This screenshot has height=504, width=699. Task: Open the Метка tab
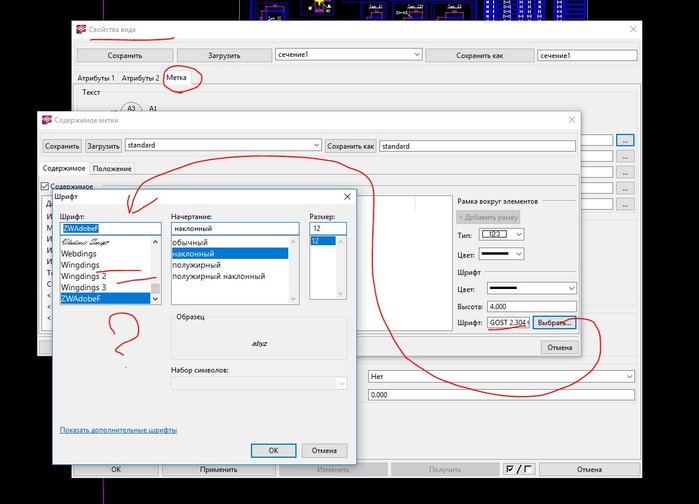point(177,77)
